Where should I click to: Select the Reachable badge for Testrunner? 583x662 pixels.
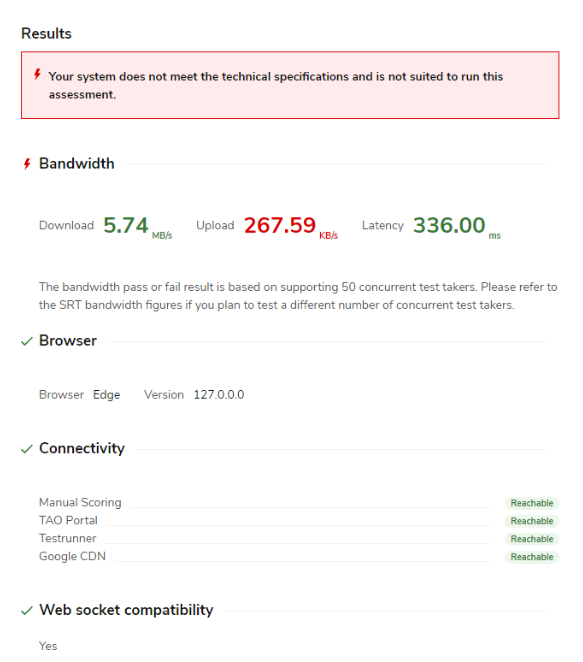[x=531, y=539]
